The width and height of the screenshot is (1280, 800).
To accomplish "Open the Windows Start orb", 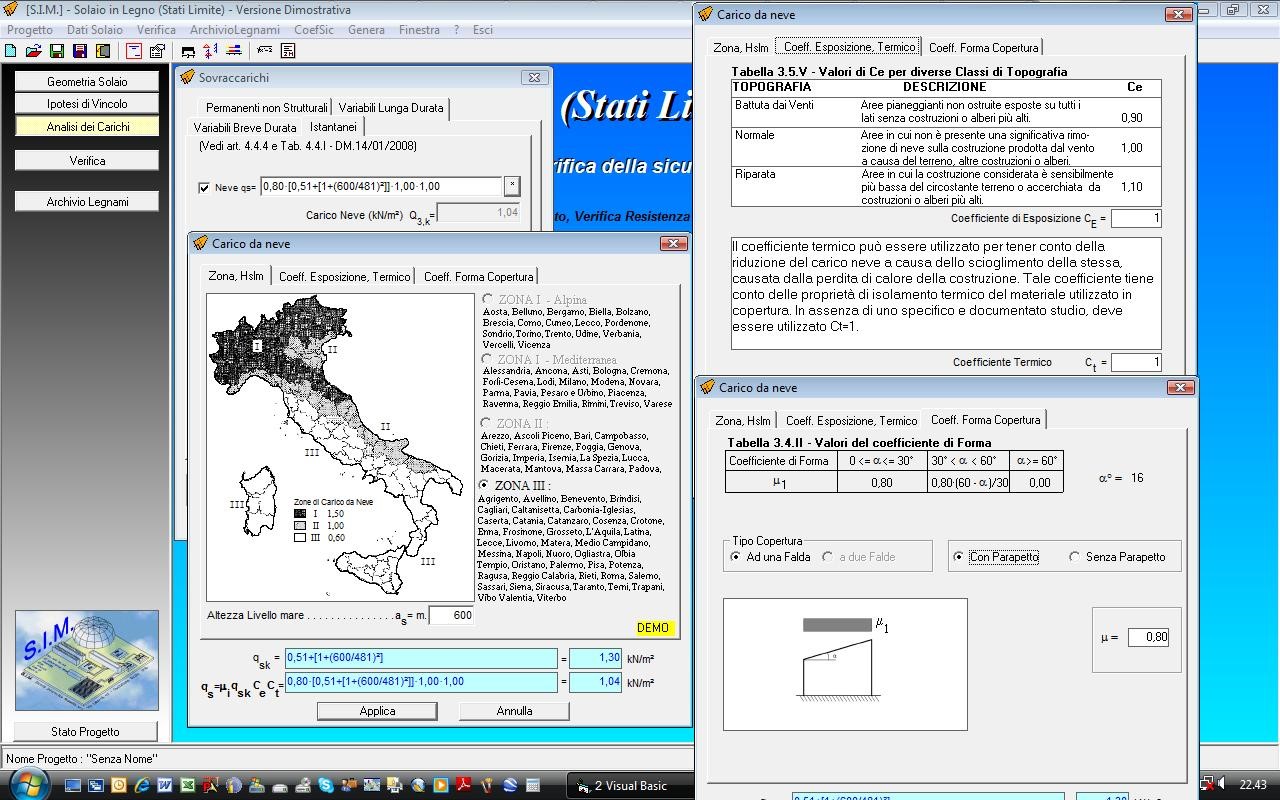I will (x=28, y=784).
